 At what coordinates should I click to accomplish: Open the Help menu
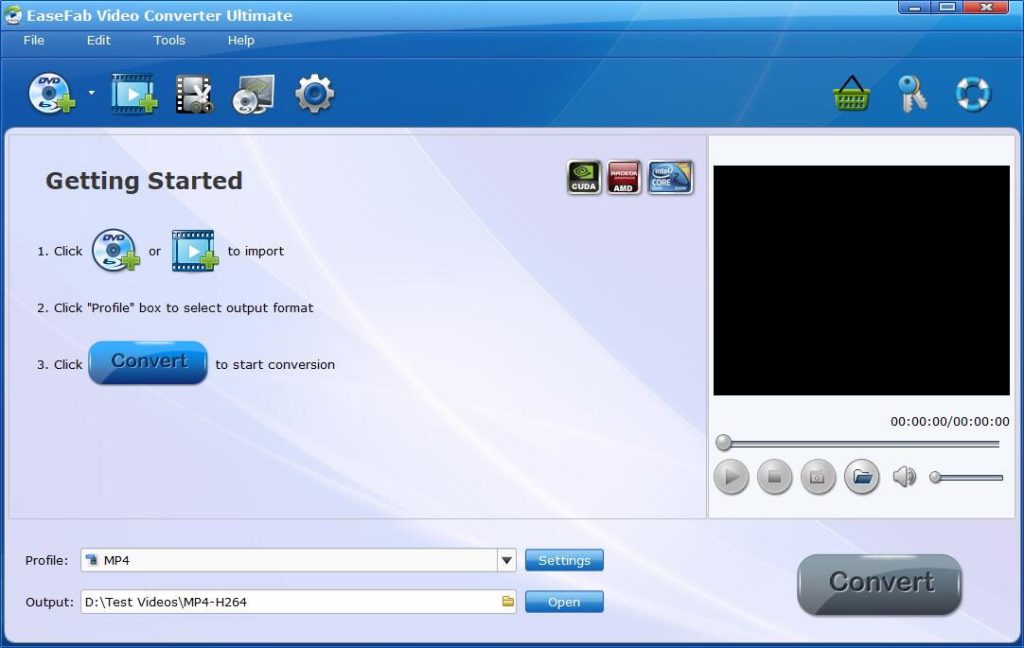click(x=240, y=40)
